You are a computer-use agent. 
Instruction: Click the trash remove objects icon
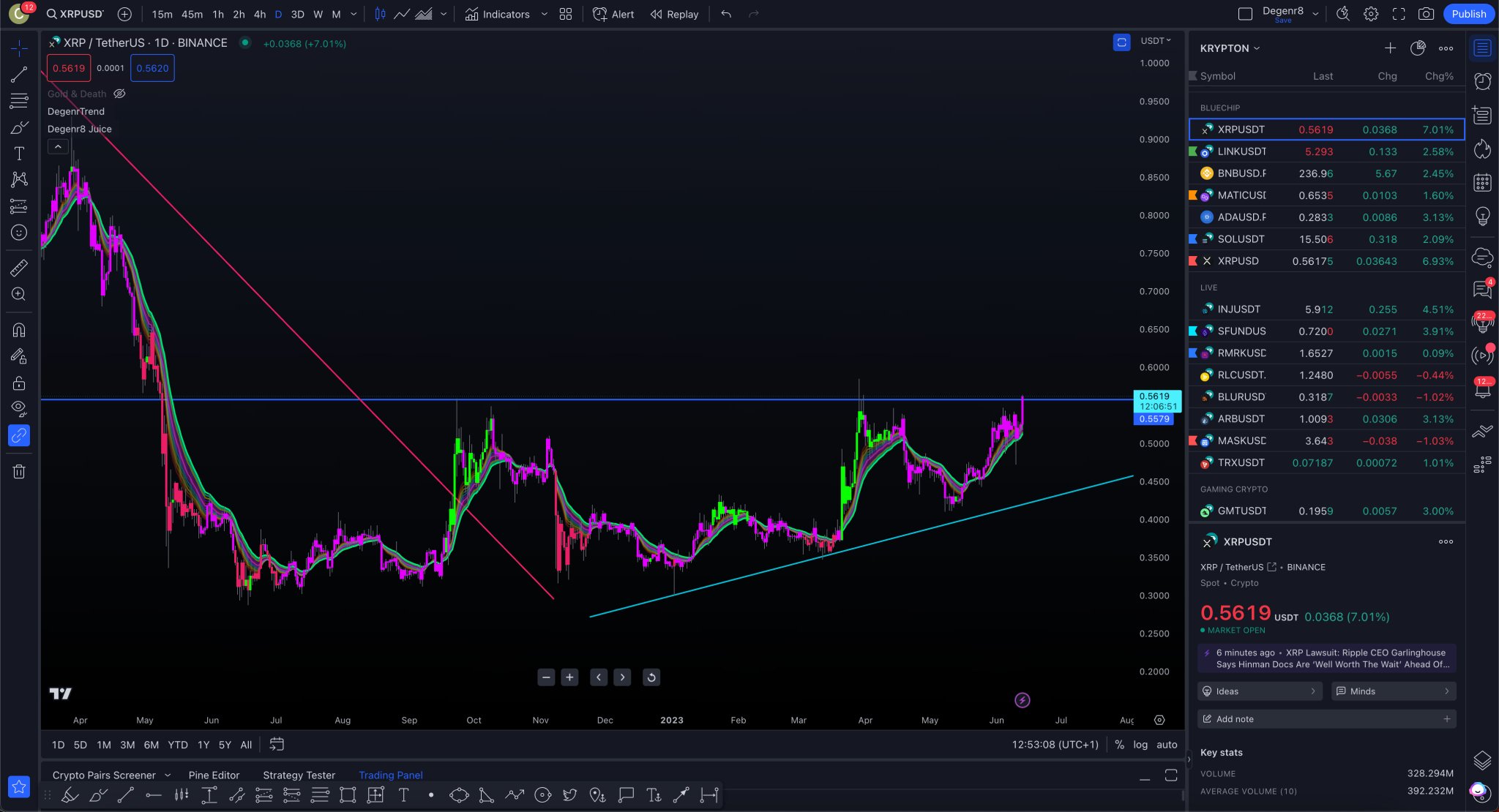point(19,472)
